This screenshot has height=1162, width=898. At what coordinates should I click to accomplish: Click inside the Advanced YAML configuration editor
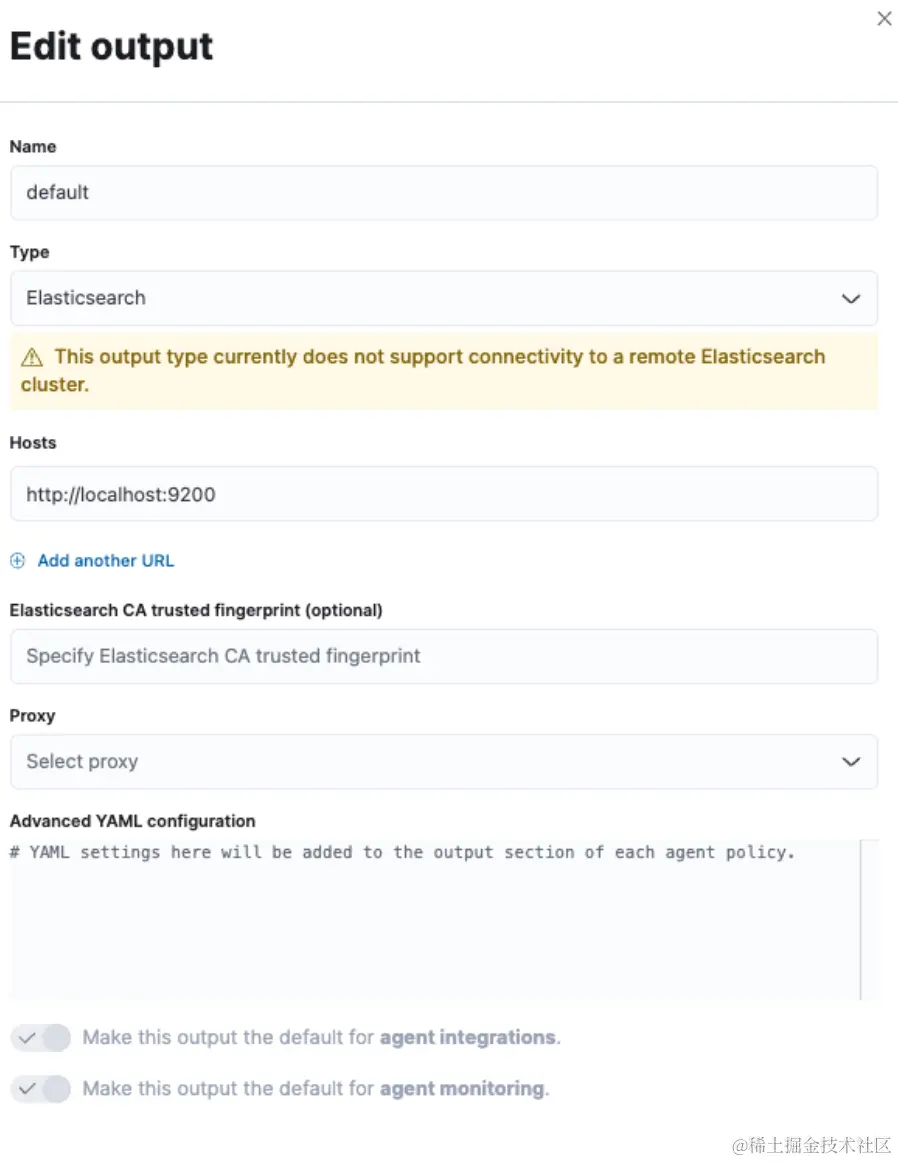coord(430,930)
